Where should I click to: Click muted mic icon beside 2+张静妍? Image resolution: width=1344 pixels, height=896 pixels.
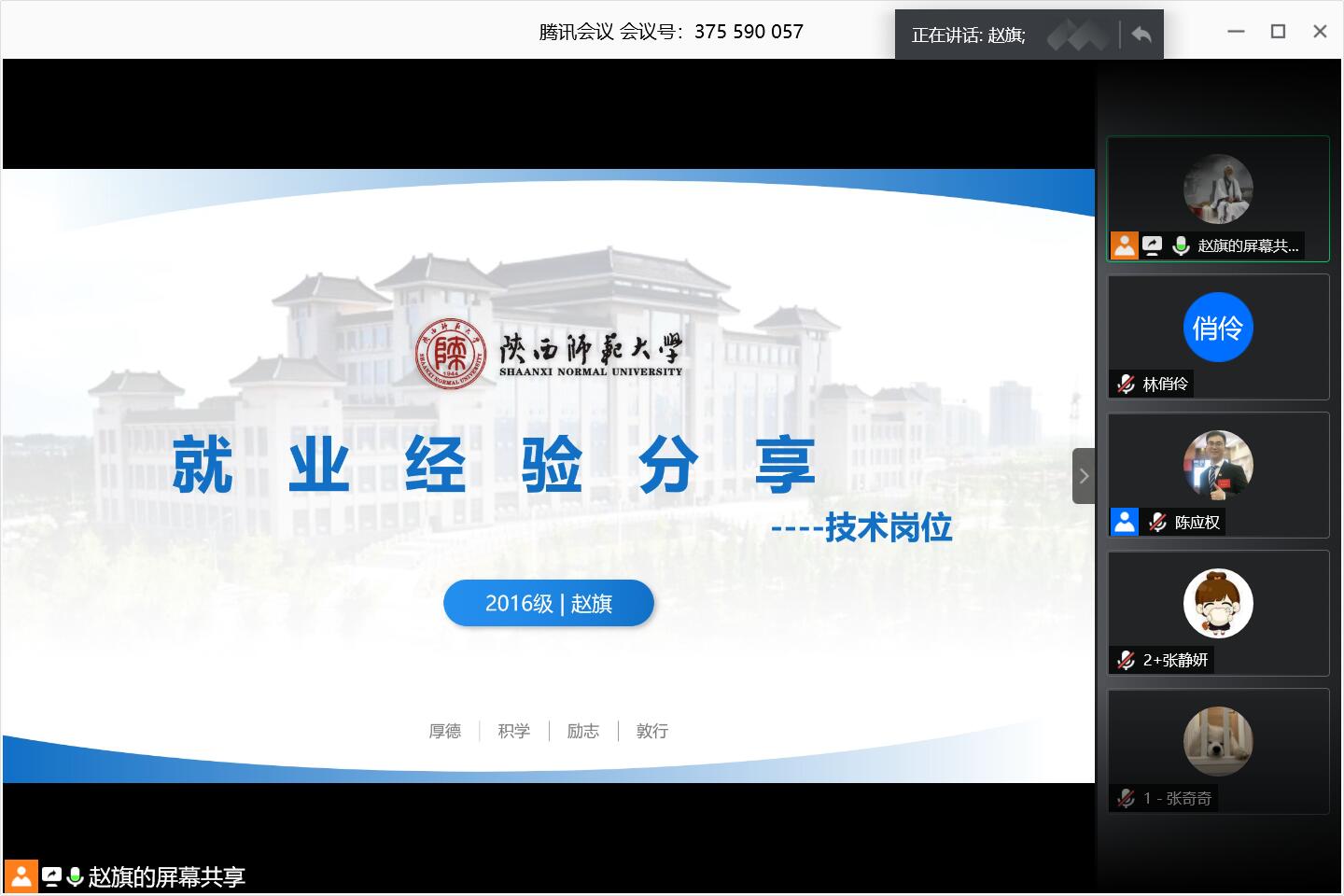1127,660
